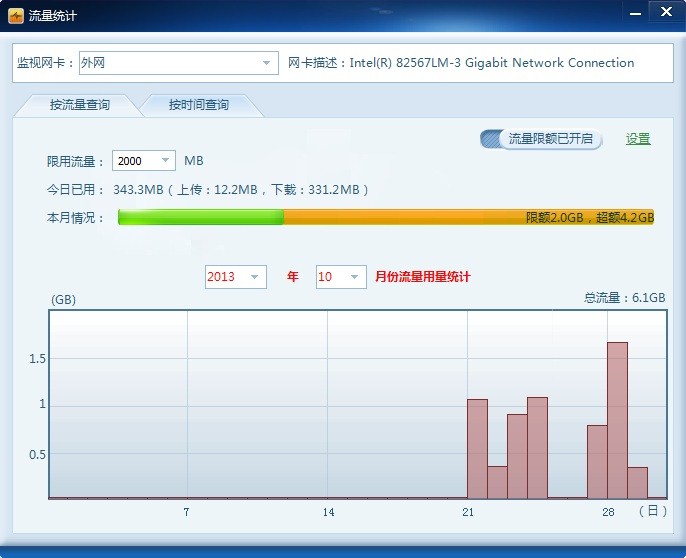The width and height of the screenshot is (686, 558).
Task: Click the green portion of the 本月情况 bar
Action: coord(200,217)
